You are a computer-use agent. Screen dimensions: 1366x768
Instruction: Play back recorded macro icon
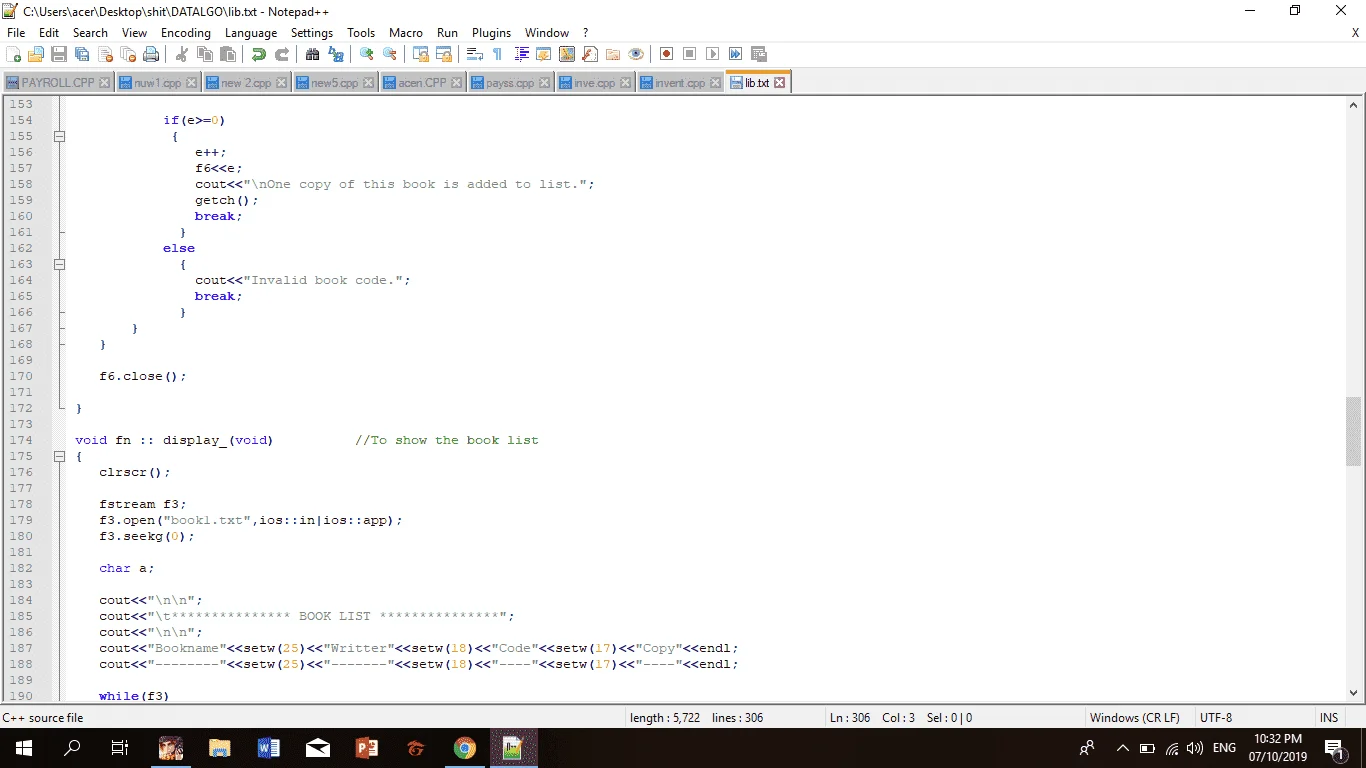[x=713, y=54]
